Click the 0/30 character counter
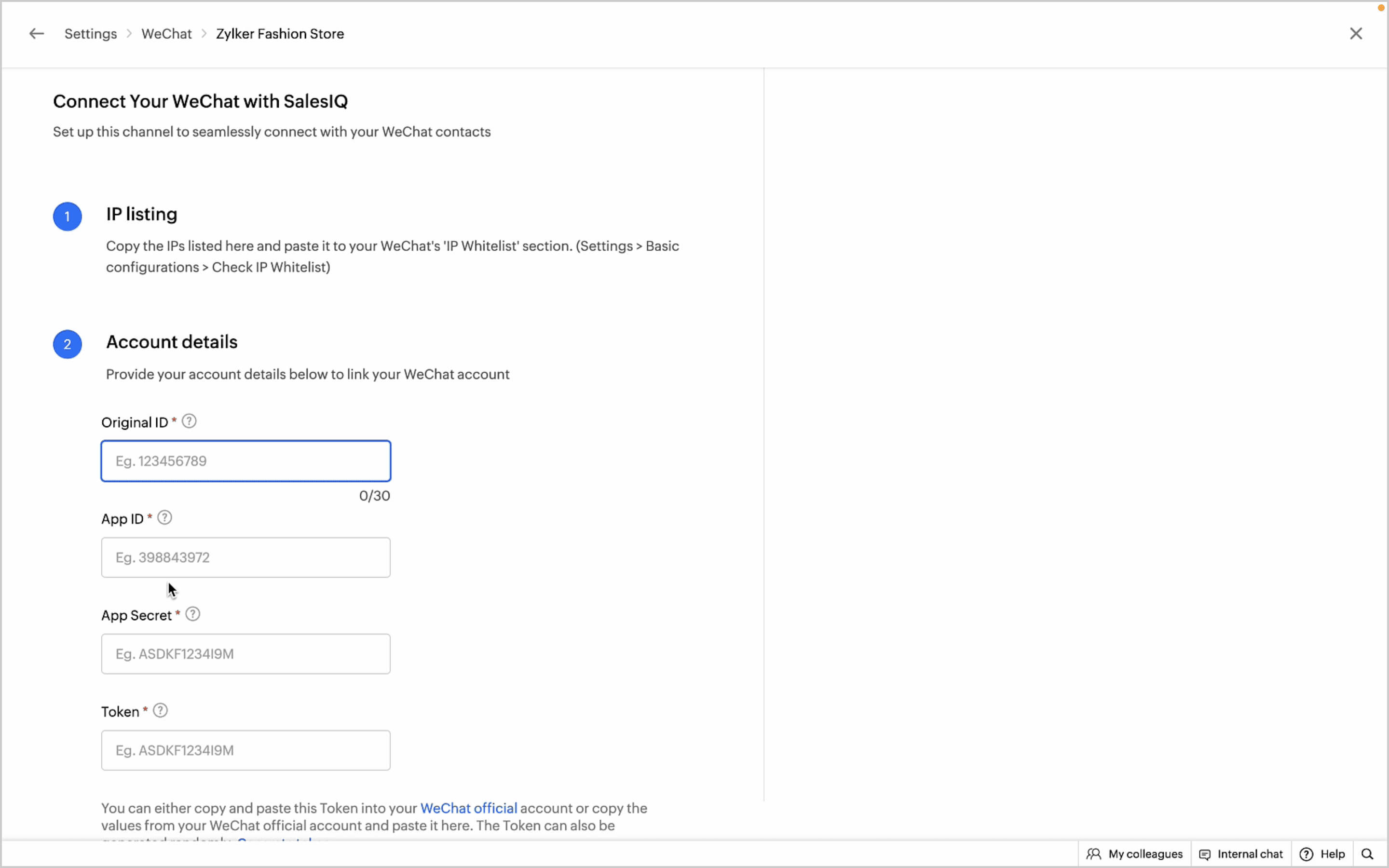The image size is (1389, 868). coord(374,496)
